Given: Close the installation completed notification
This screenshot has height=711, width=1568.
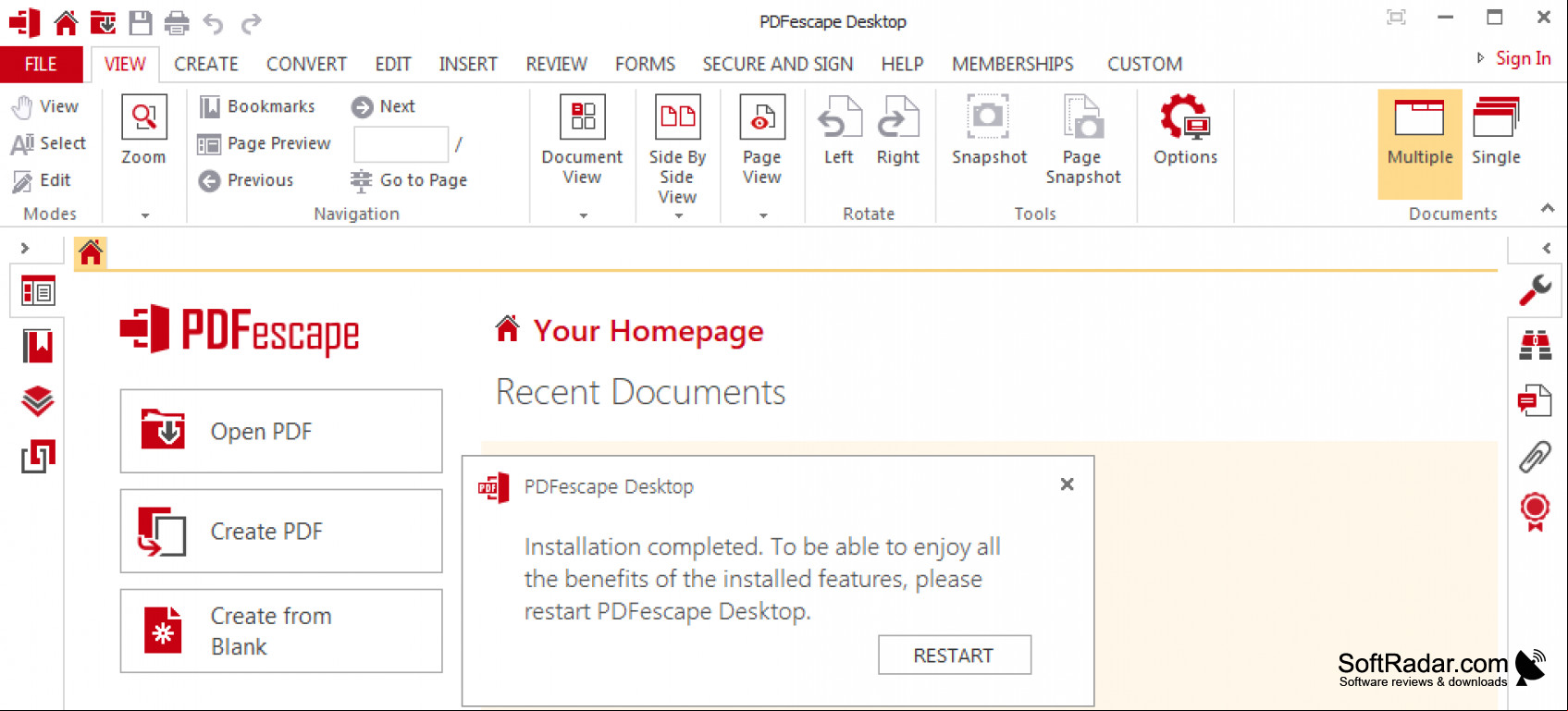Looking at the screenshot, I should tap(1067, 484).
